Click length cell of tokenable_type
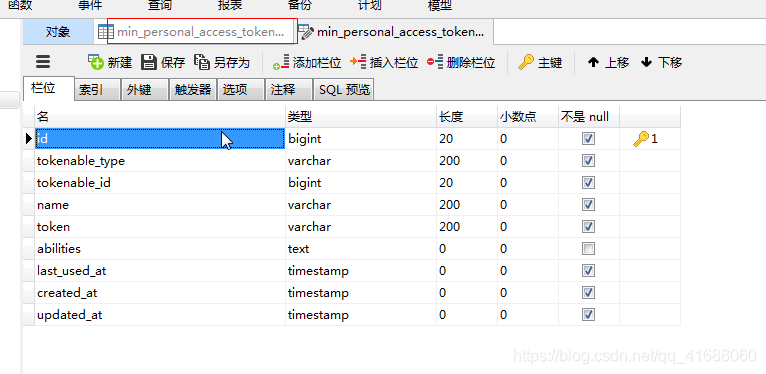Screen dimensions: 766x374 coord(467,161)
